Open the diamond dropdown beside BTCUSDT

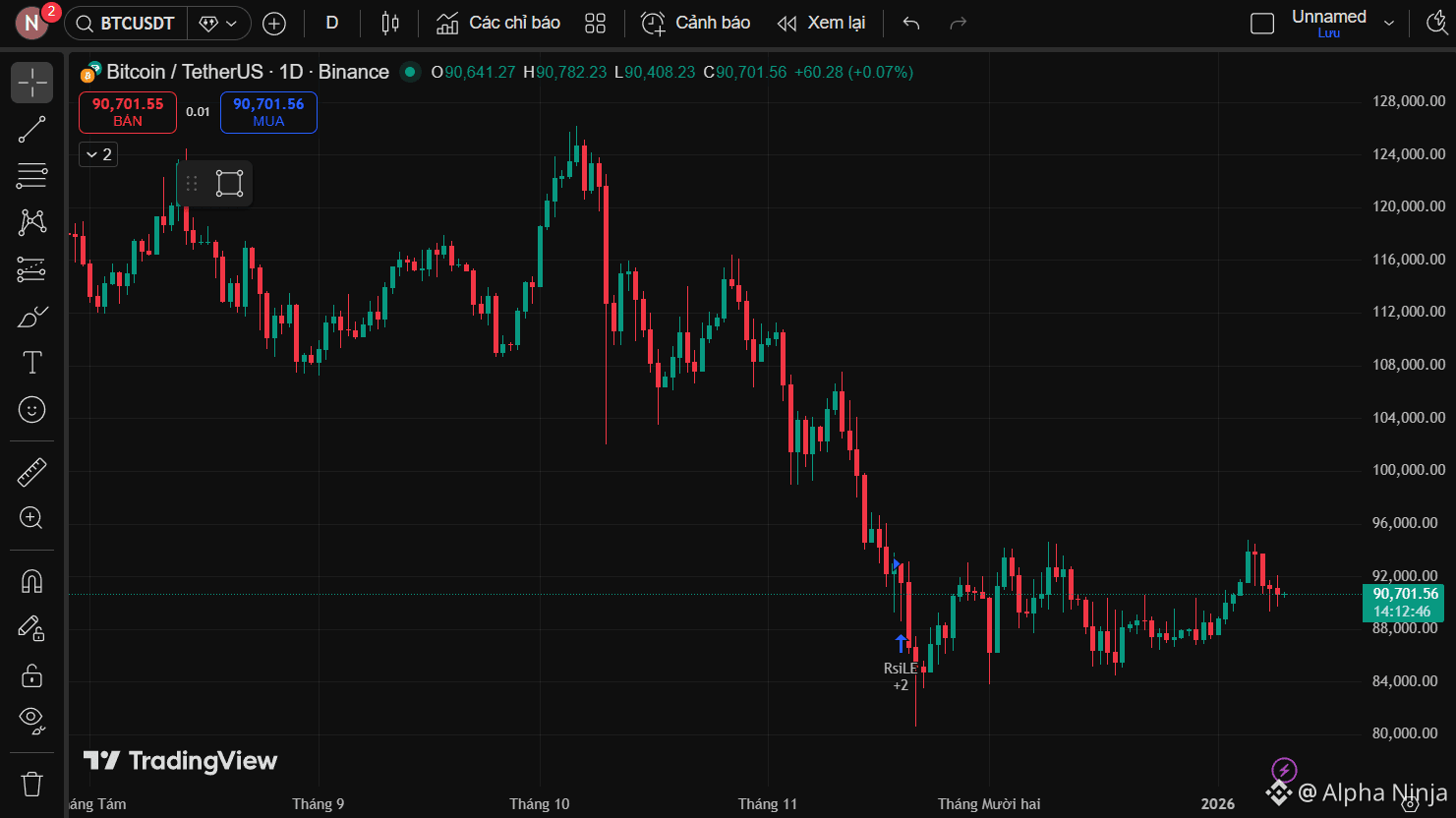tap(218, 24)
